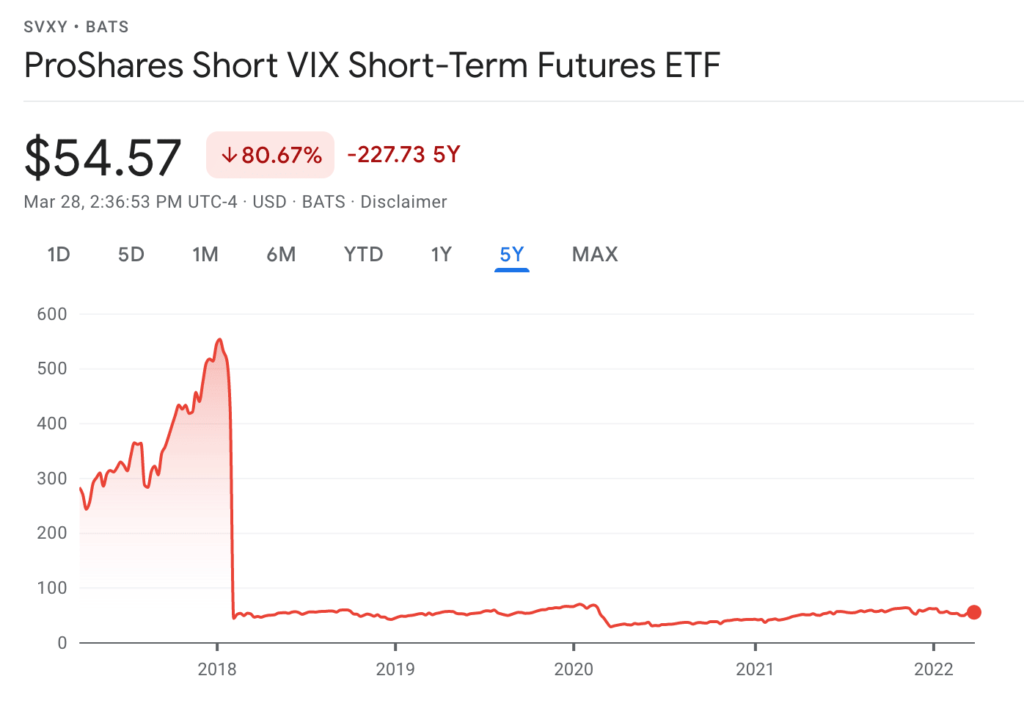Switch chart to the 1Y range
Screen dimensions: 1024x709
coord(441,254)
